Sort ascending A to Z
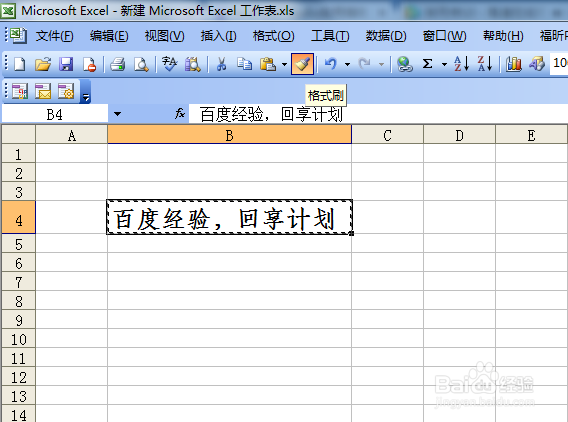The height and width of the screenshot is (422, 568). 461,64
